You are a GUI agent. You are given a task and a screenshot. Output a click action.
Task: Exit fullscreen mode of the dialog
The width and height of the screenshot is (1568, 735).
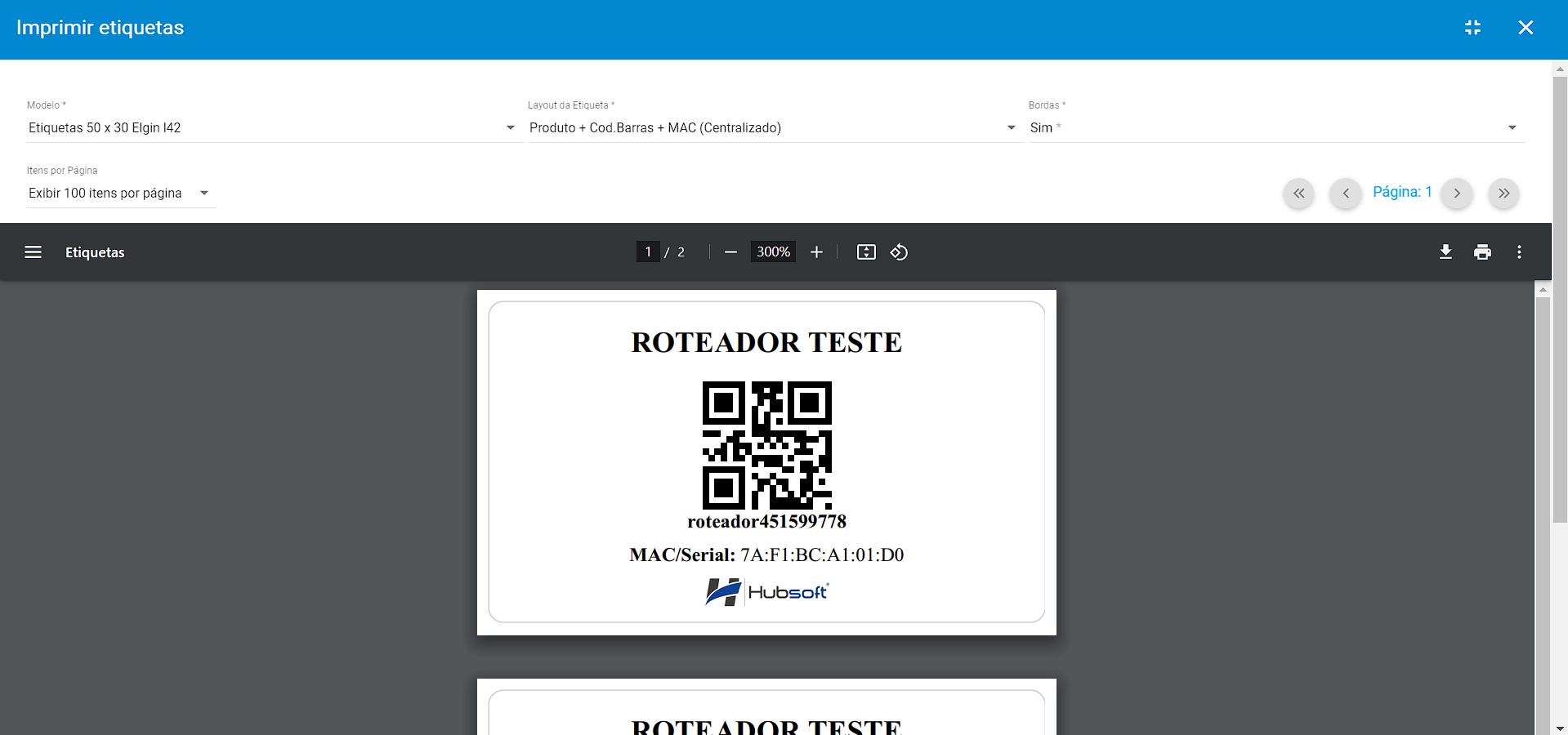(x=1472, y=28)
